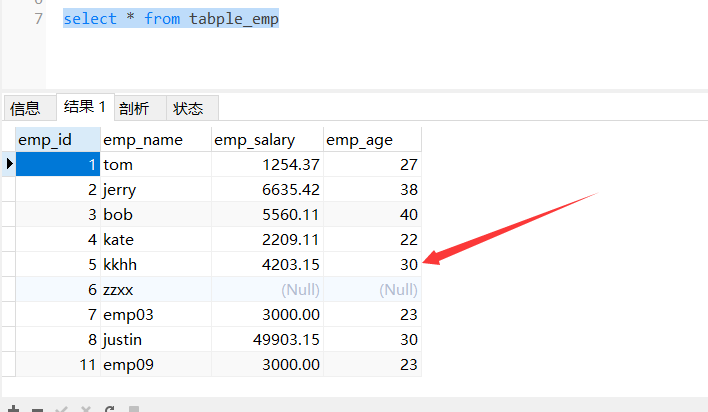
Task: Select the emp_age column header
Action: tap(372, 139)
